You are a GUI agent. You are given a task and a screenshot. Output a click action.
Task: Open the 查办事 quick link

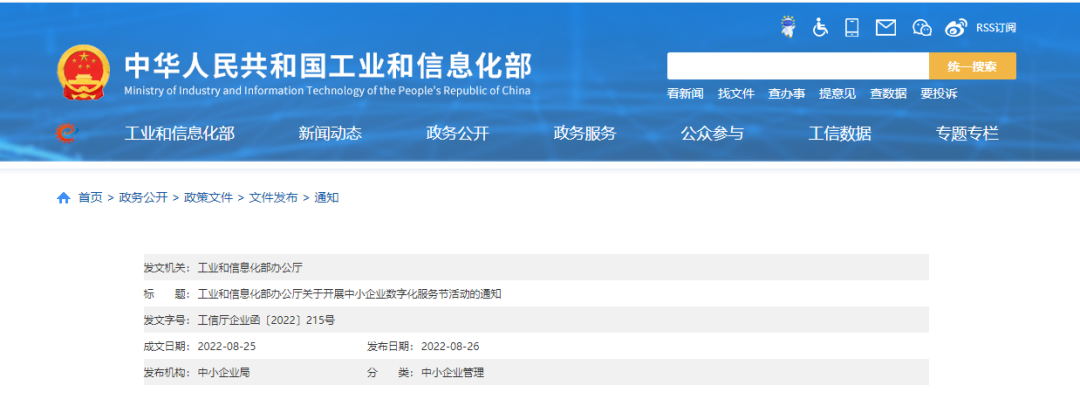[787, 94]
